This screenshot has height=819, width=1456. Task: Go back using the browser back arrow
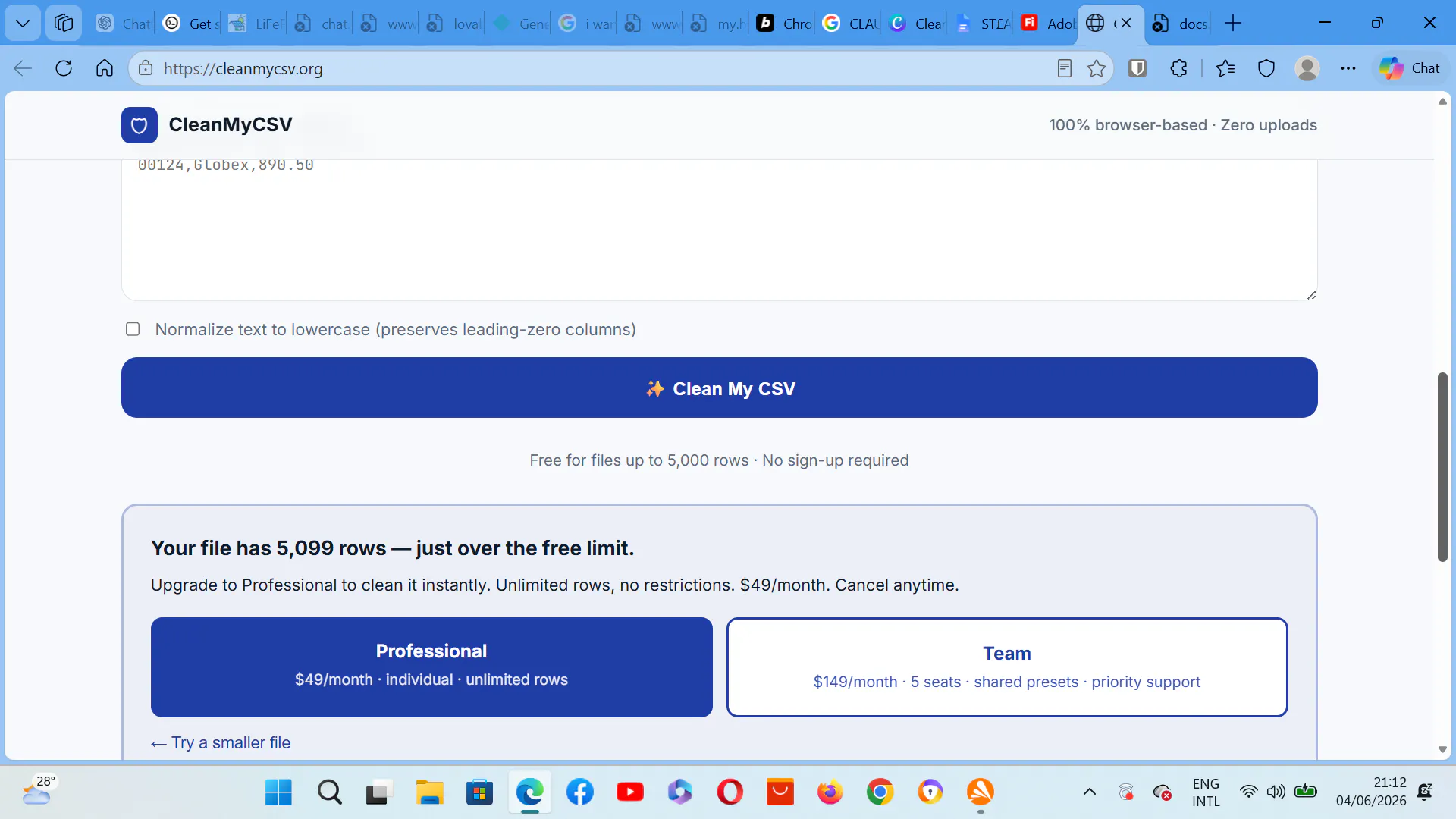(x=23, y=68)
